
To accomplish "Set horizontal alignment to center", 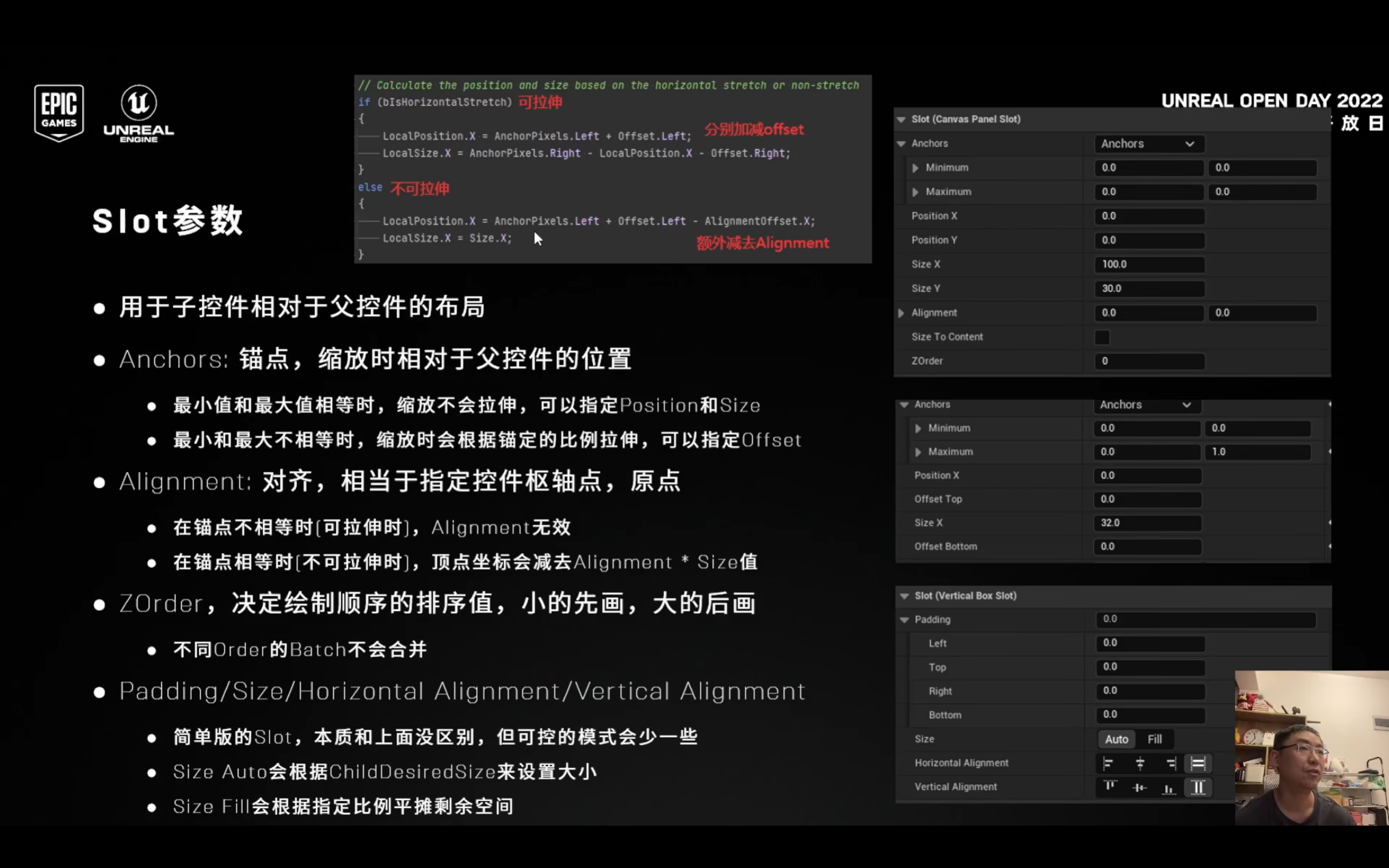I will (x=1140, y=763).
